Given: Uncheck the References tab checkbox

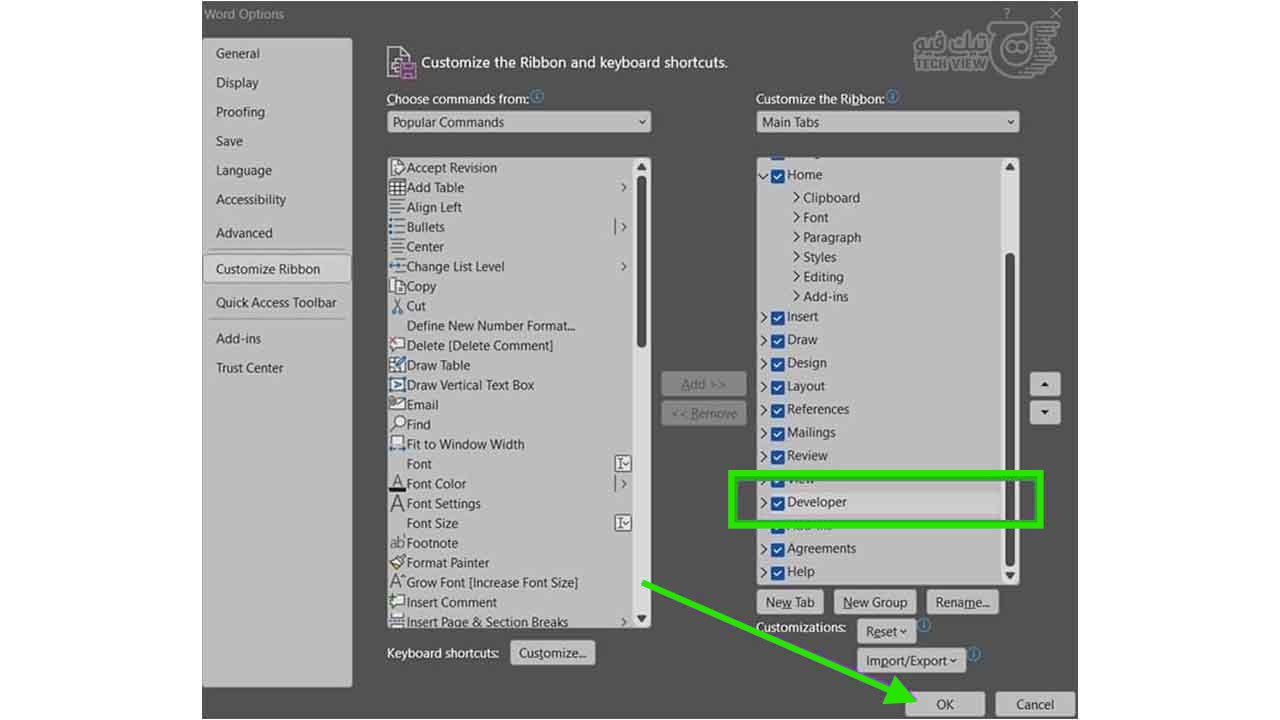Looking at the screenshot, I should [778, 410].
